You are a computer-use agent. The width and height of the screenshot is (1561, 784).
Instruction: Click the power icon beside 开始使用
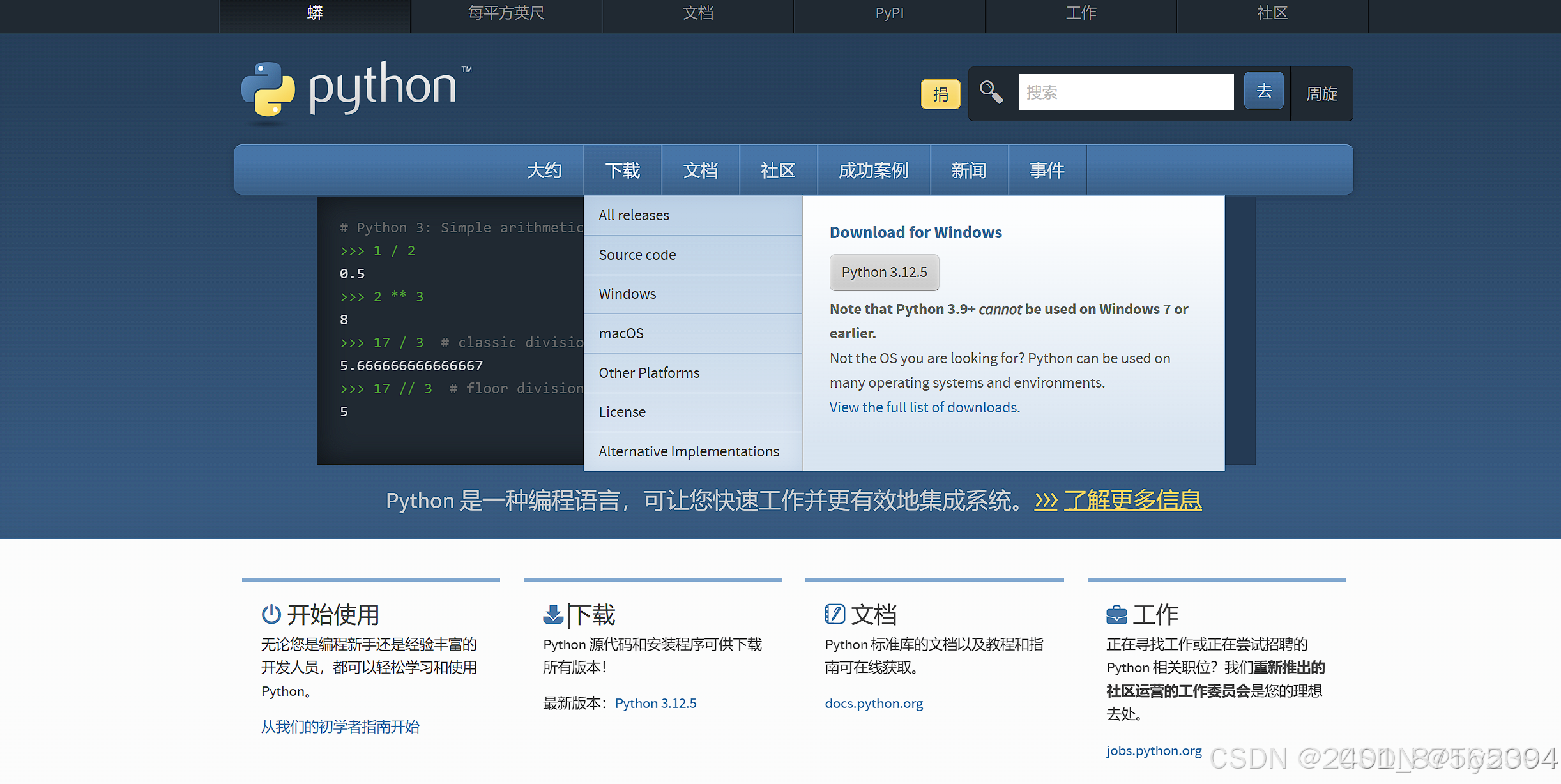(x=271, y=614)
